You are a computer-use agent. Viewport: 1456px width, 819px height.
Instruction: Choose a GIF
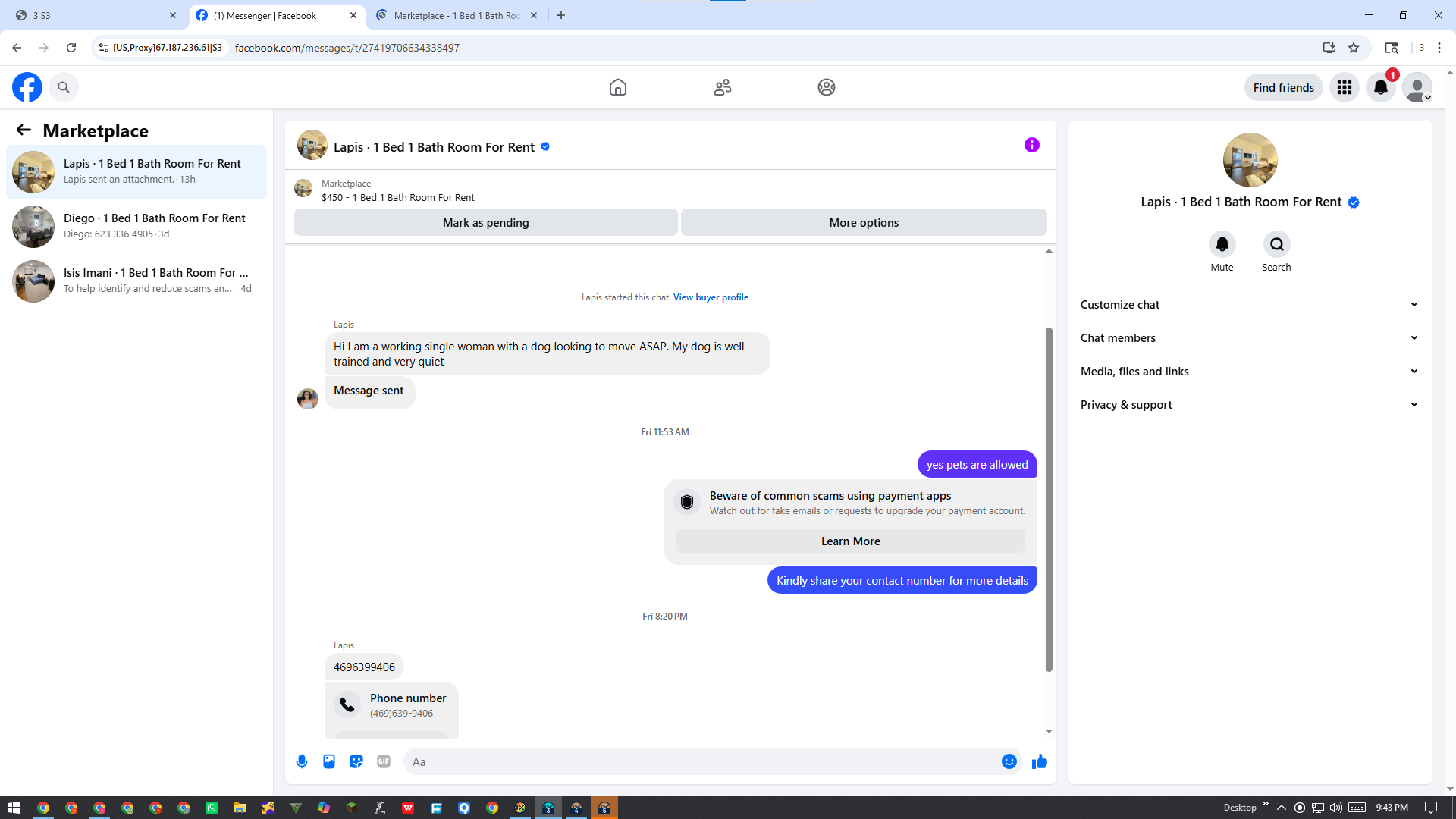tap(384, 761)
